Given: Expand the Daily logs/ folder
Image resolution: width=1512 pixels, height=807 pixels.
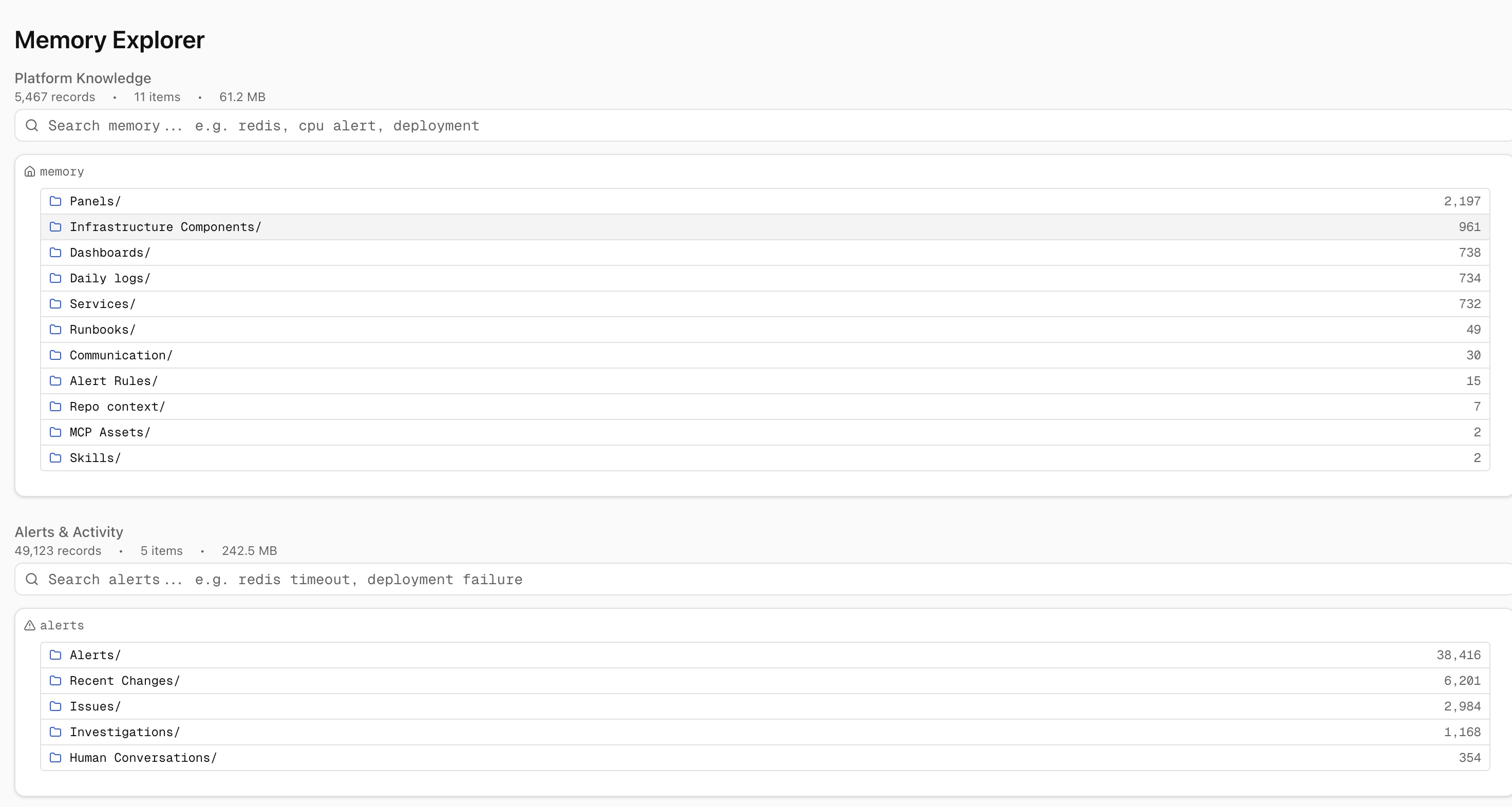Looking at the screenshot, I should click(110, 279).
